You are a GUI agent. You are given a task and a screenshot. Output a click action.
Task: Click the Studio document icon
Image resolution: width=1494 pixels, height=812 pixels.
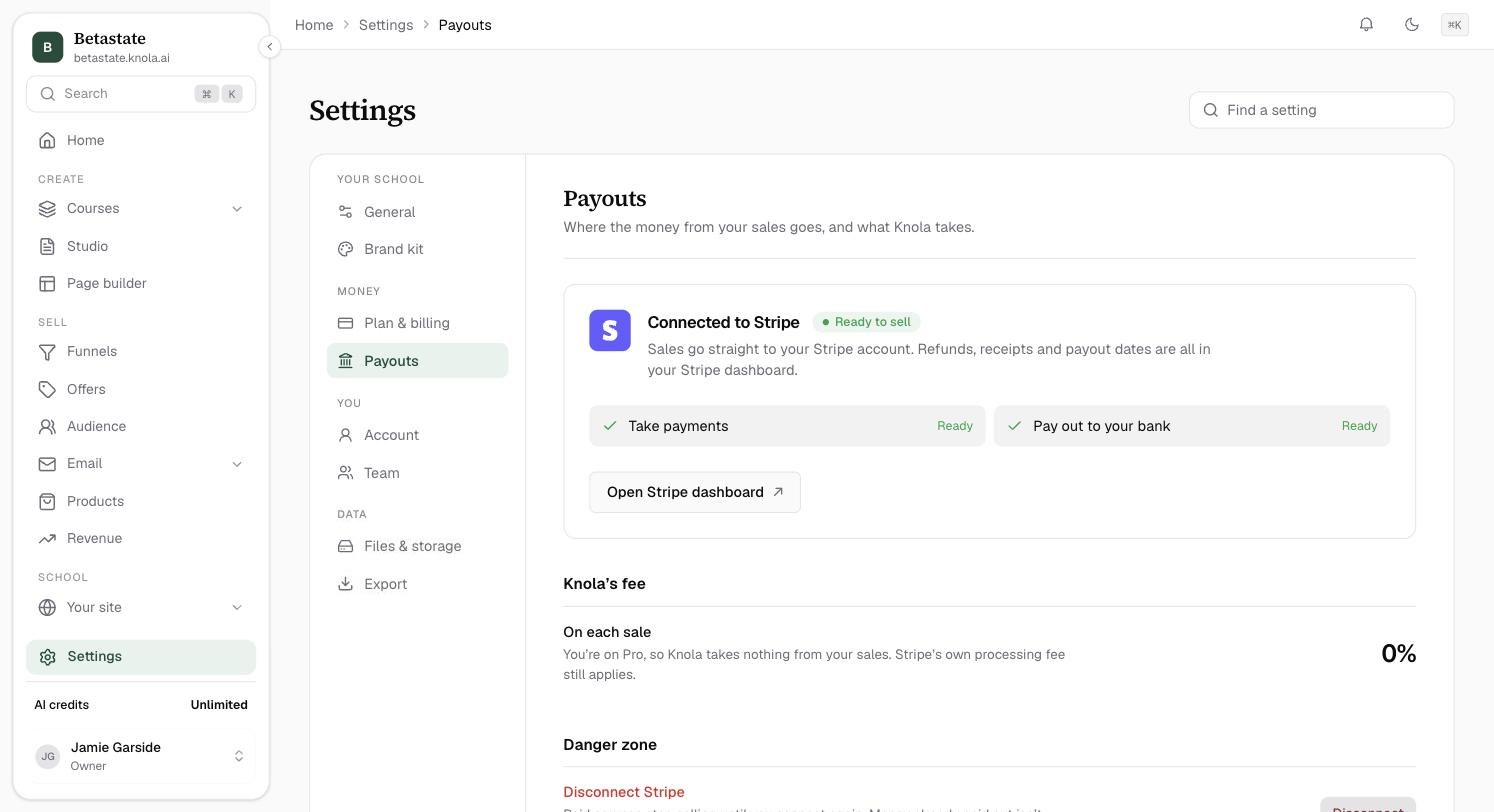[x=47, y=246]
